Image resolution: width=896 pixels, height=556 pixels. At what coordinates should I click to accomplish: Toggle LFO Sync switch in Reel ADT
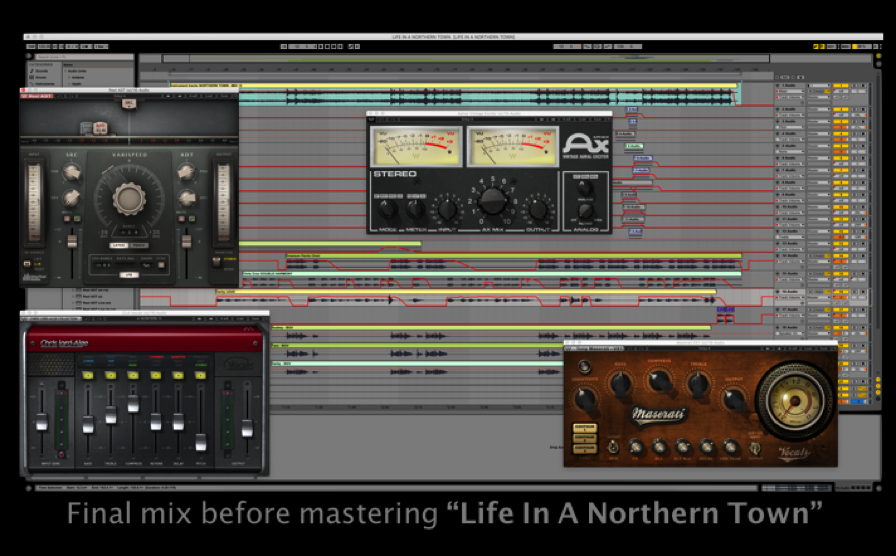(x=161, y=265)
